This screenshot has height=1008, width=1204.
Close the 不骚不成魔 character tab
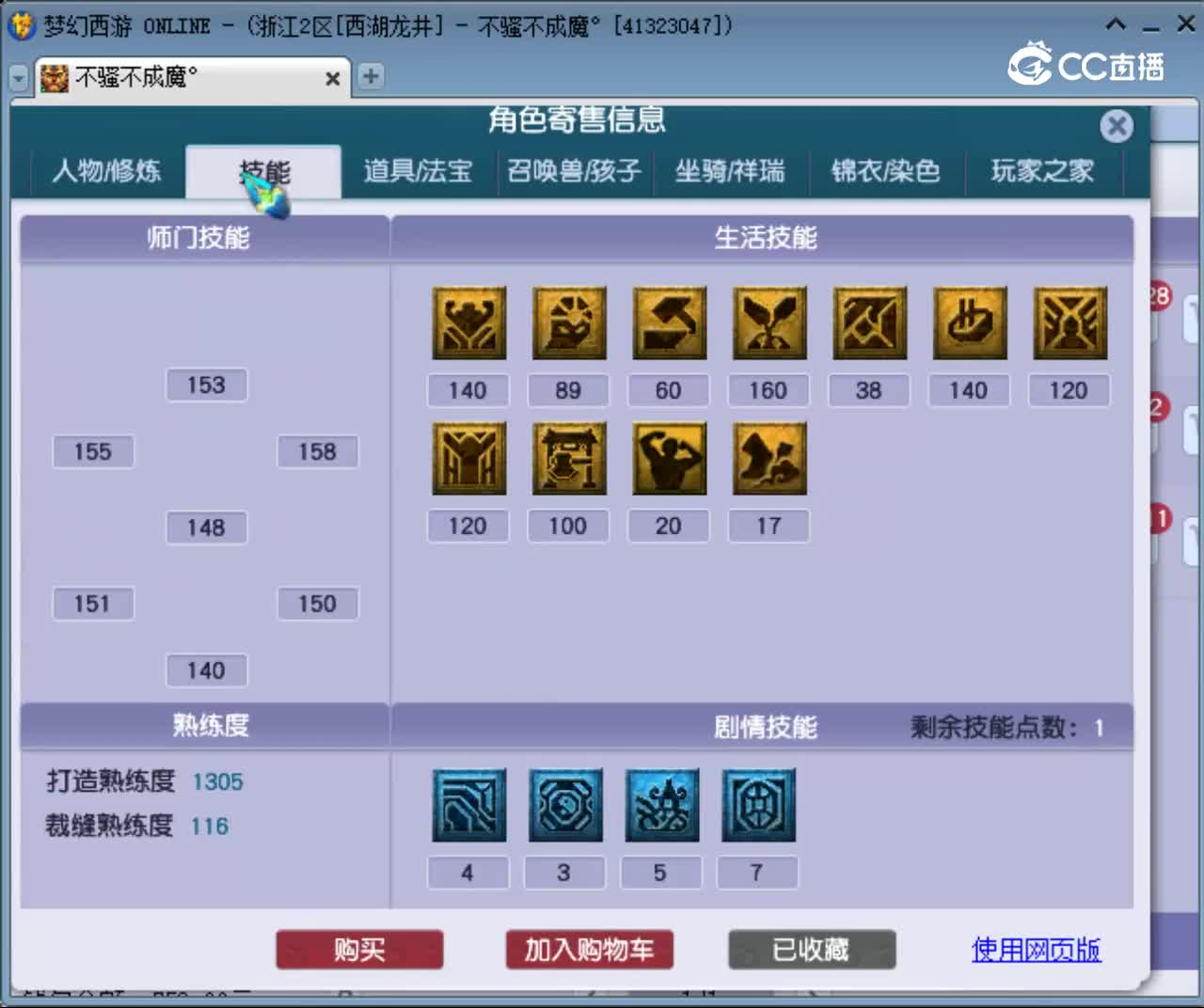(x=332, y=79)
